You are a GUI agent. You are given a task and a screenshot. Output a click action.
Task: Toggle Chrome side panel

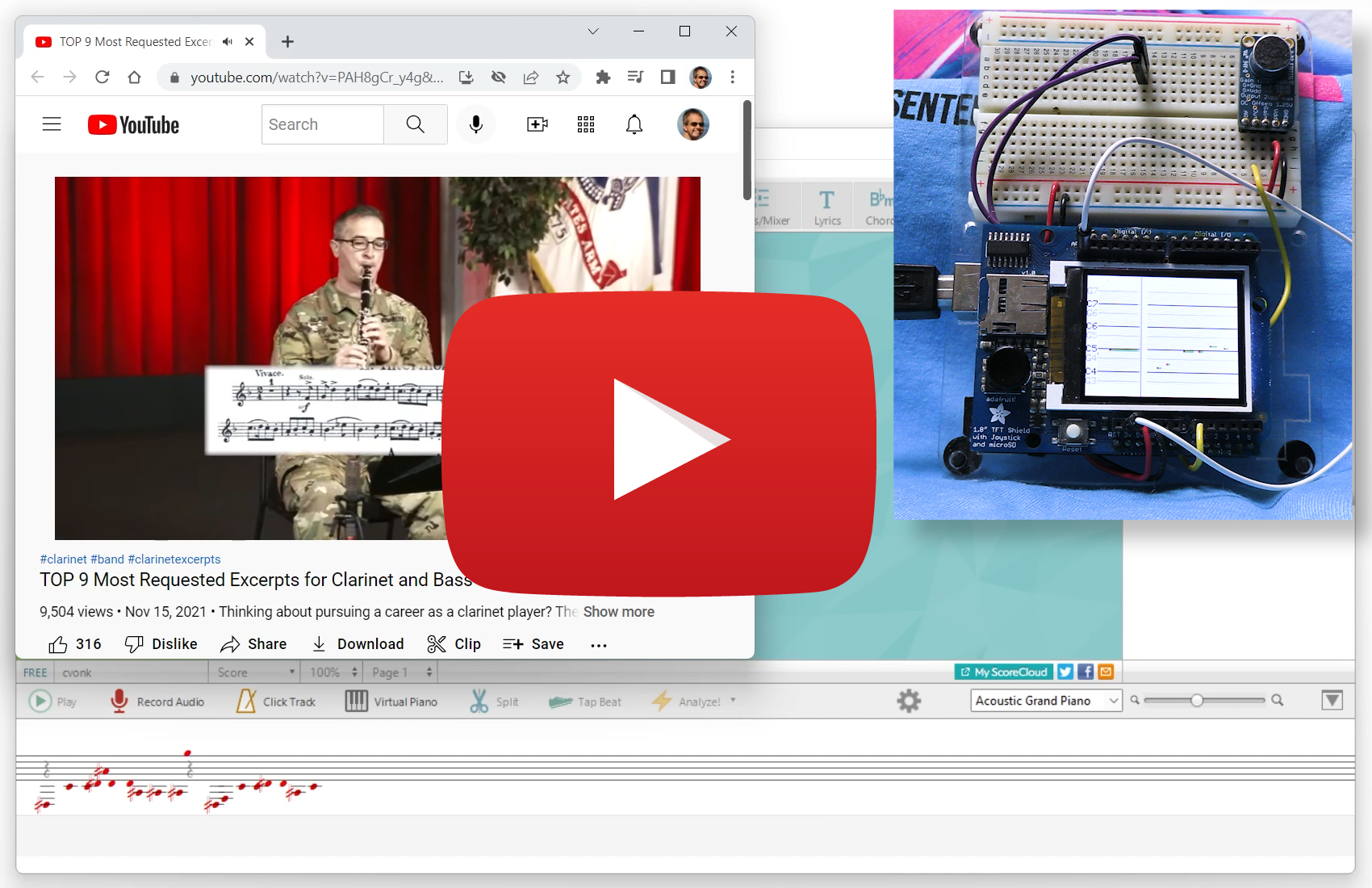click(x=667, y=77)
